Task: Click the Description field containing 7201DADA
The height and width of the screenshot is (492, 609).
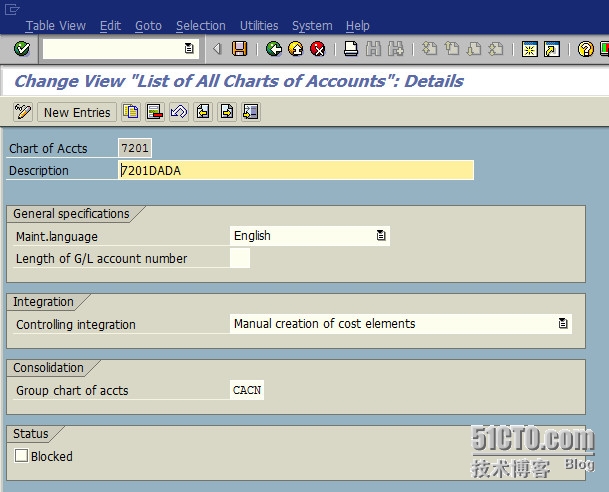Action: [x=296, y=170]
